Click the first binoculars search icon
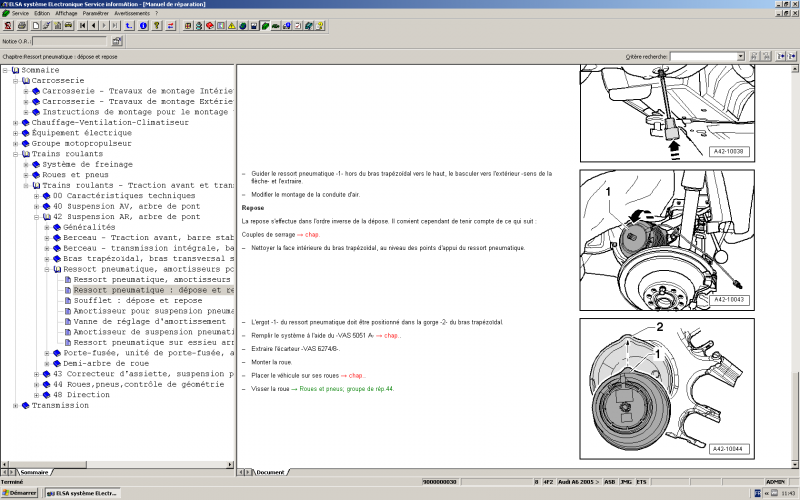Viewport: 800px width, 500px height. click(754, 56)
